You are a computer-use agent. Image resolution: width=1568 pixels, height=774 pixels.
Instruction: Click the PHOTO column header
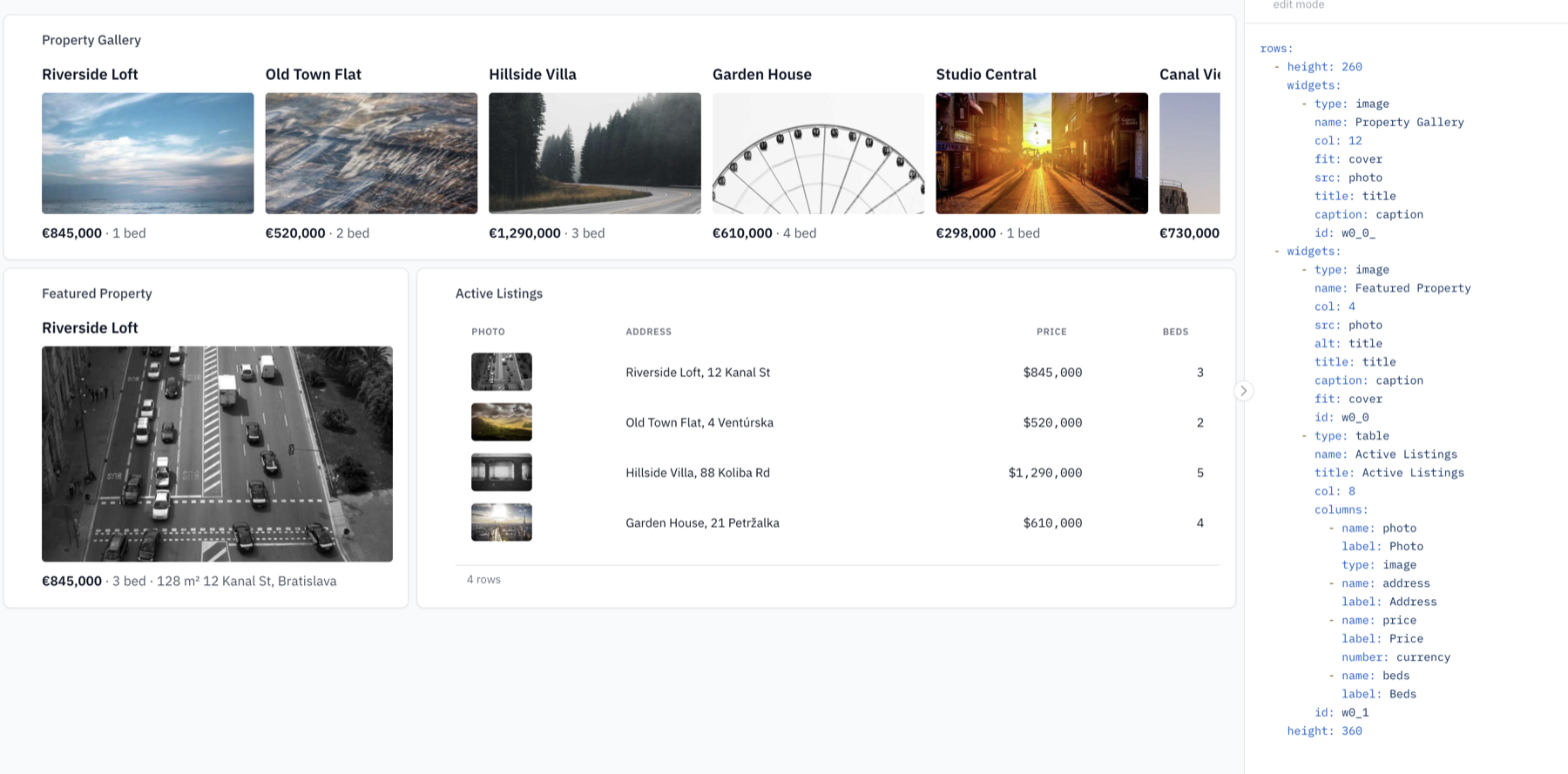pos(489,332)
